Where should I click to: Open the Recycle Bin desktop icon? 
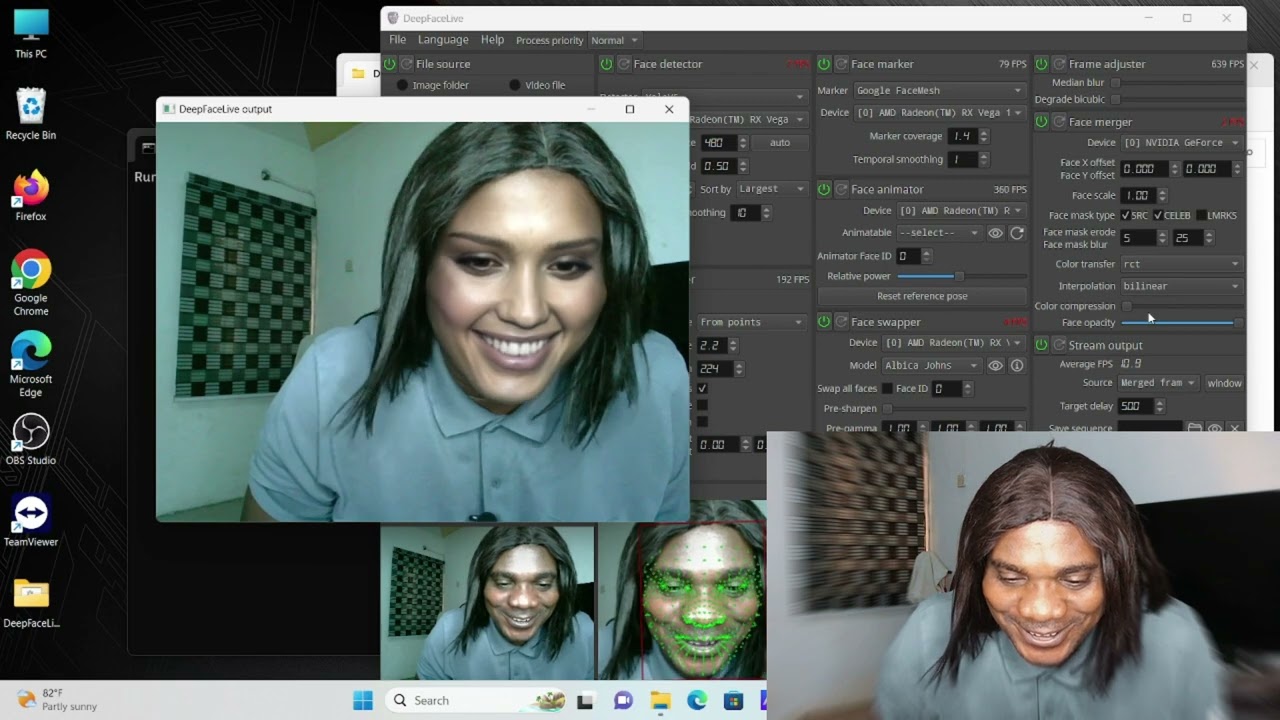click(x=31, y=115)
